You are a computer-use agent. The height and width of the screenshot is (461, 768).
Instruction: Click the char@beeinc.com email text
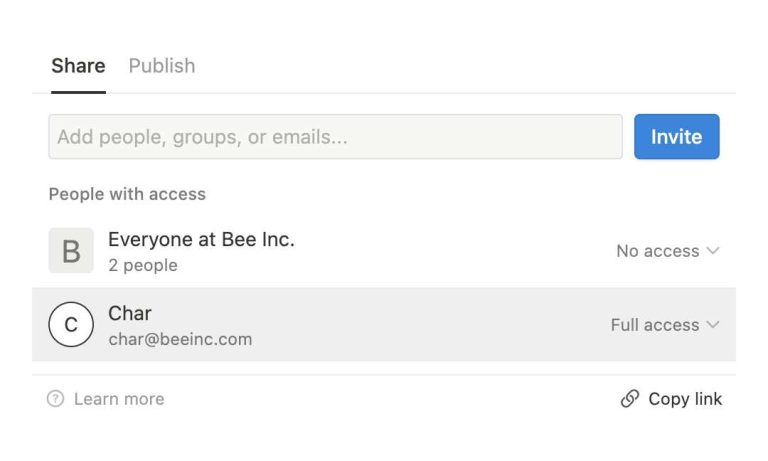(180, 339)
